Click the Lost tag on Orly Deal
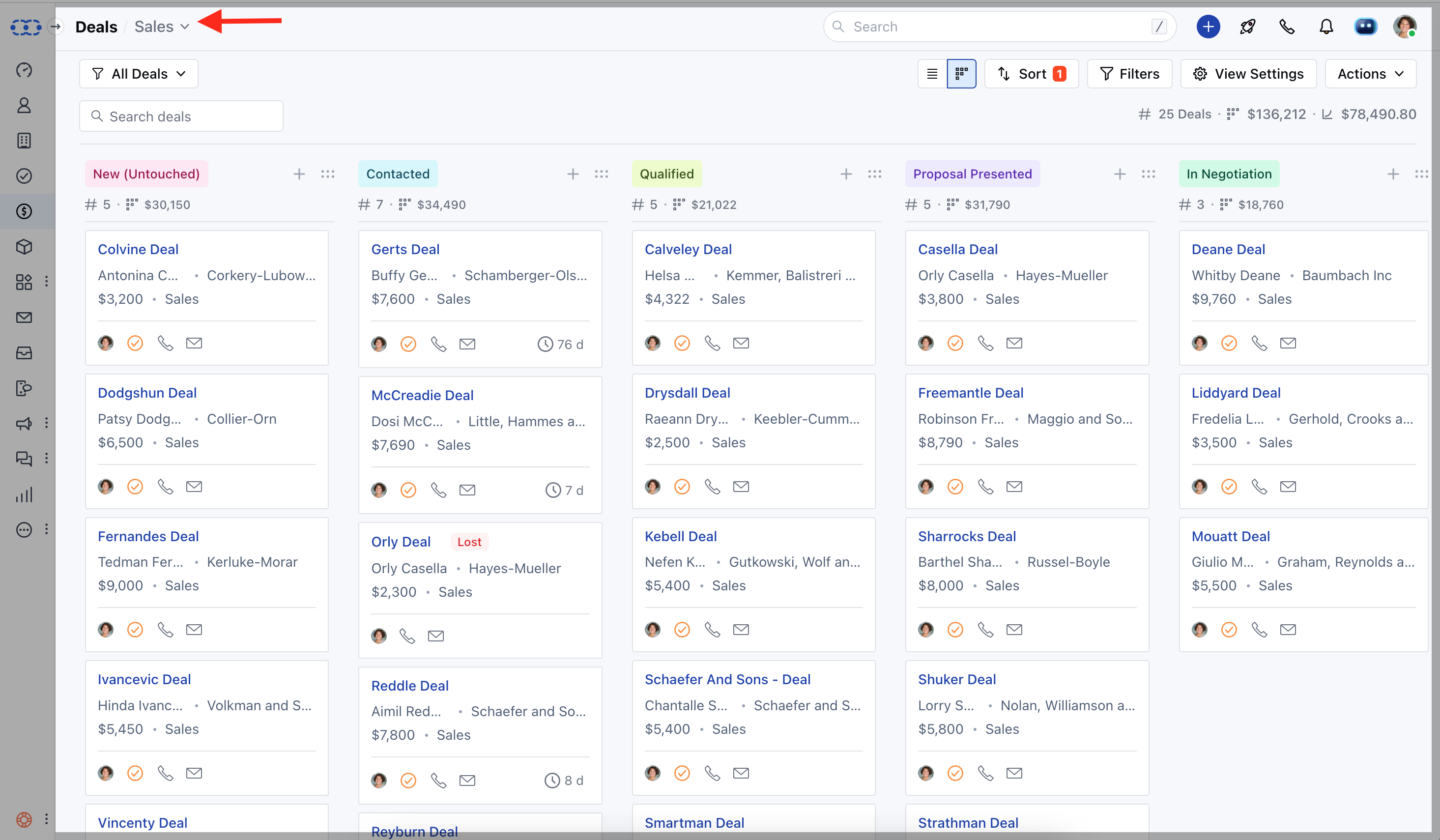The height and width of the screenshot is (840, 1440). coord(470,542)
